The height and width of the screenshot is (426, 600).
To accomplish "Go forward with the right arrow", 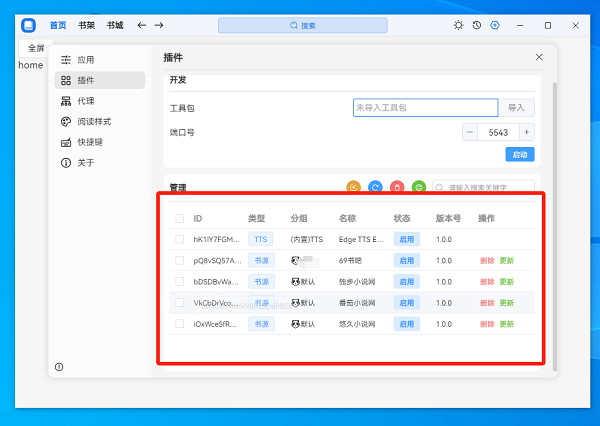I will pyautogui.click(x=159, y=25).
